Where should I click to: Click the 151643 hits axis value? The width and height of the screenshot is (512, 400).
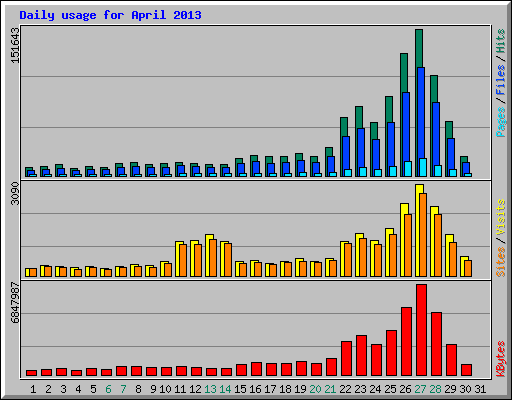[15, 45]
